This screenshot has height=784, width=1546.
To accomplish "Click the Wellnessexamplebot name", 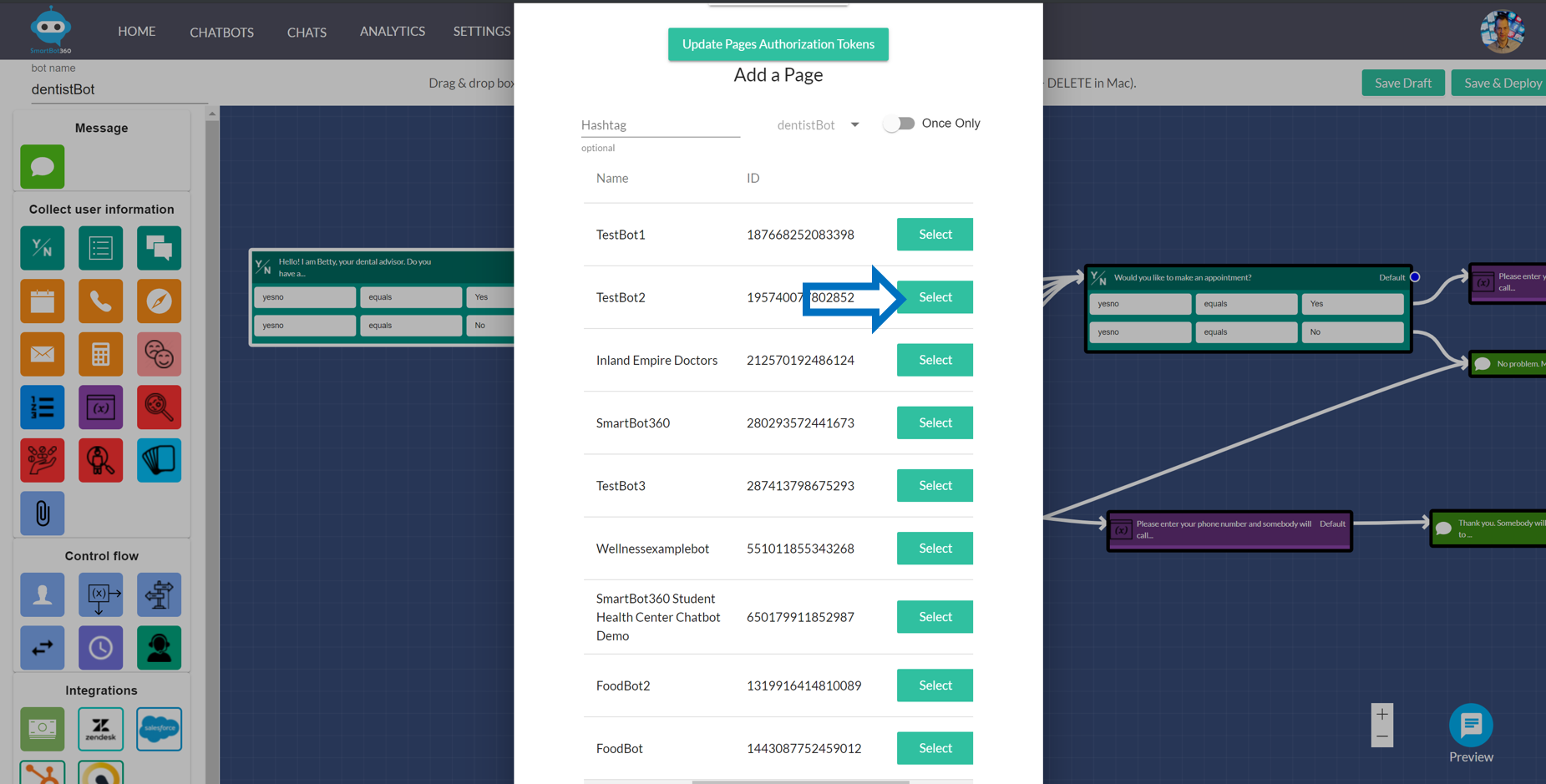I will pos(652,549).
